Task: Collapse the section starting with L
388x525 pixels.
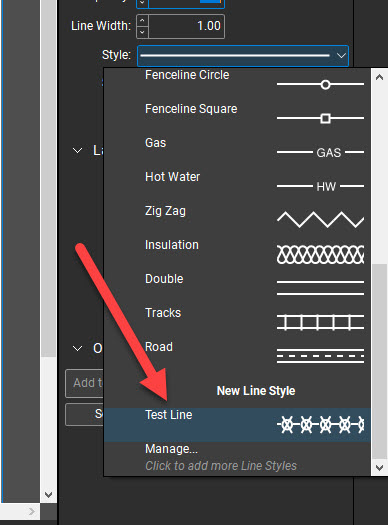Action: point(77,150)
